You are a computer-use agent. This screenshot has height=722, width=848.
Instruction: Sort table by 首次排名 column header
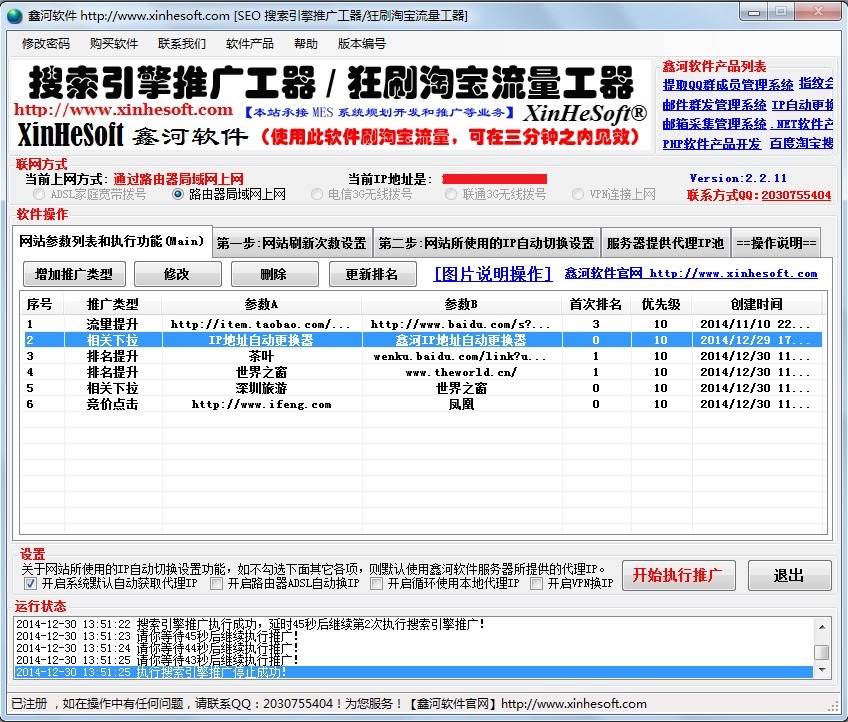595,304
